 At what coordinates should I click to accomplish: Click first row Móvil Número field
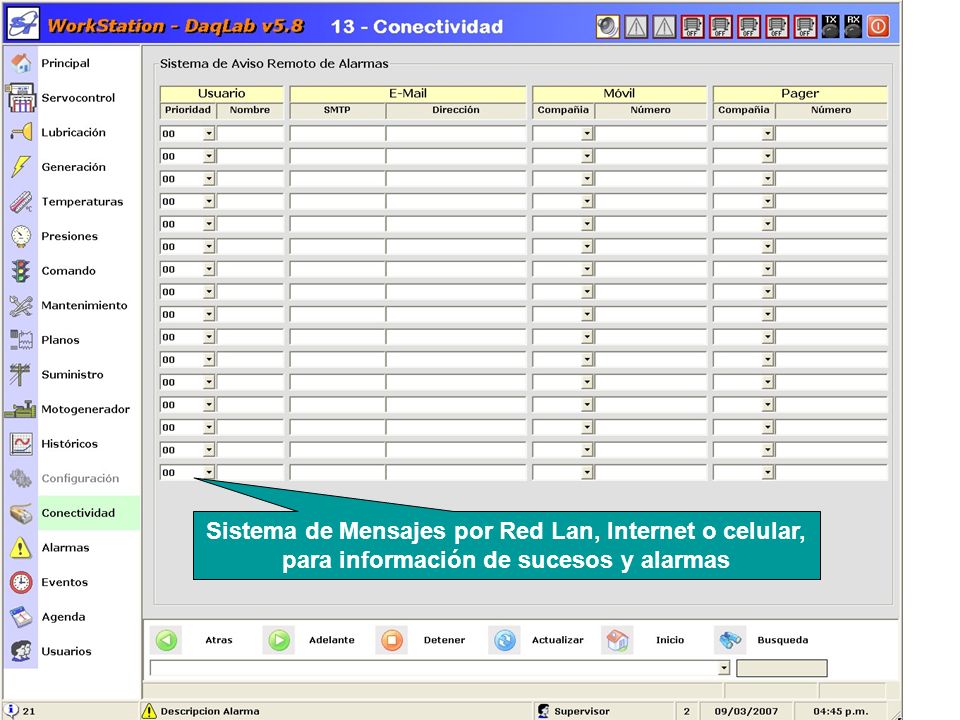pos(650,133)
